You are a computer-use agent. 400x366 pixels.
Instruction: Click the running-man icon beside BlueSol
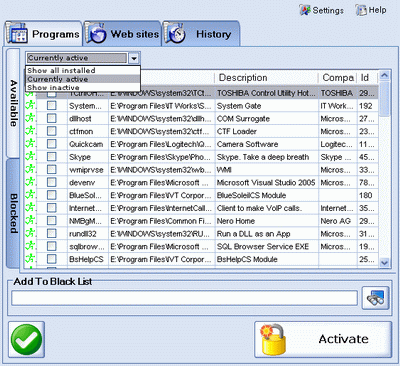[x=30, y=195]
